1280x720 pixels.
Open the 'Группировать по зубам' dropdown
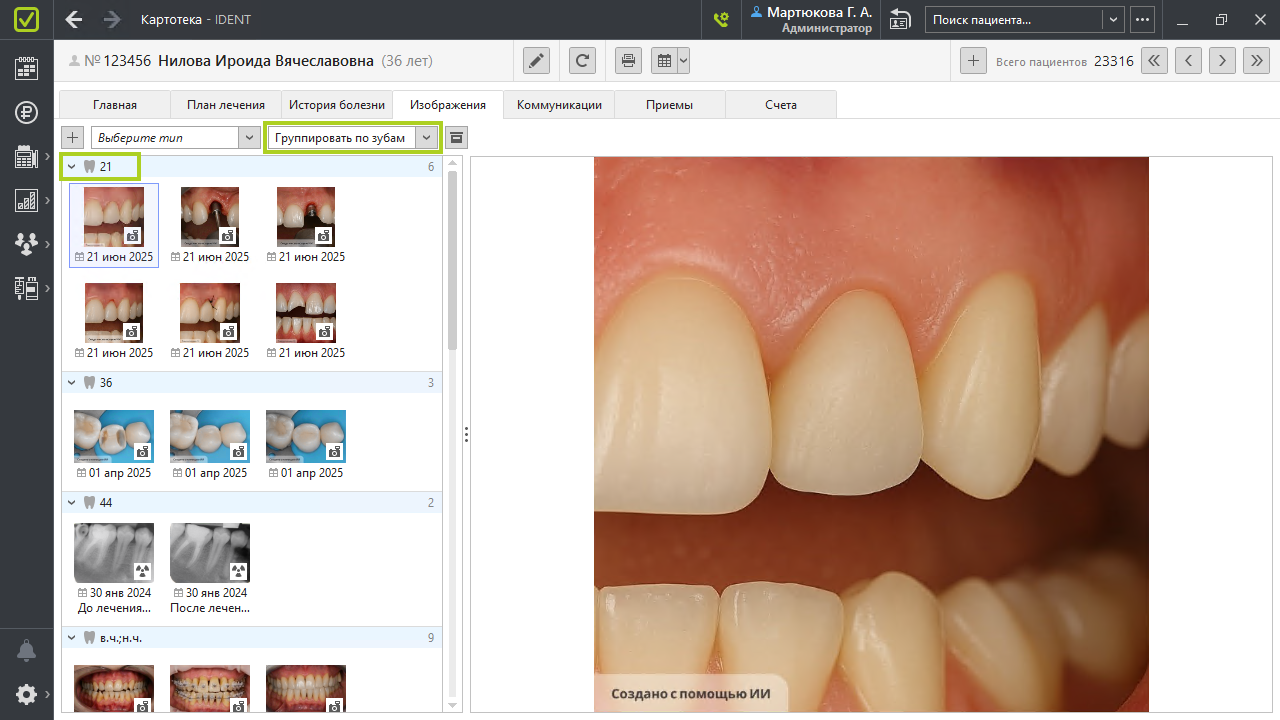427,137
